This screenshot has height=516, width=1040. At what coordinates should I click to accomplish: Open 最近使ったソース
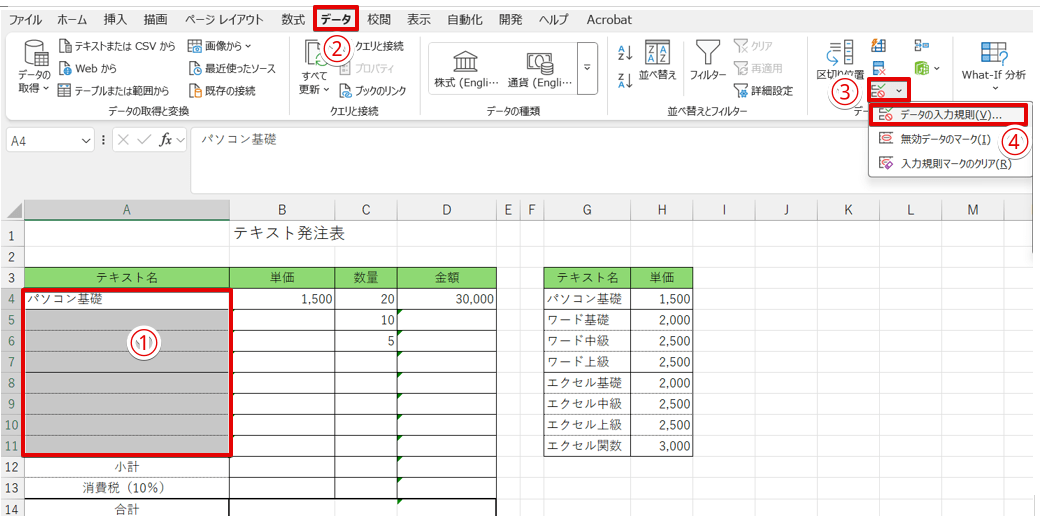click(x=231, y=68)
